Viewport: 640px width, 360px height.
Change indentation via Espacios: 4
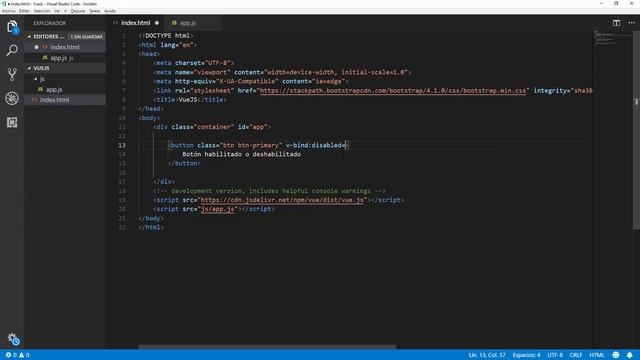point(526,355)
